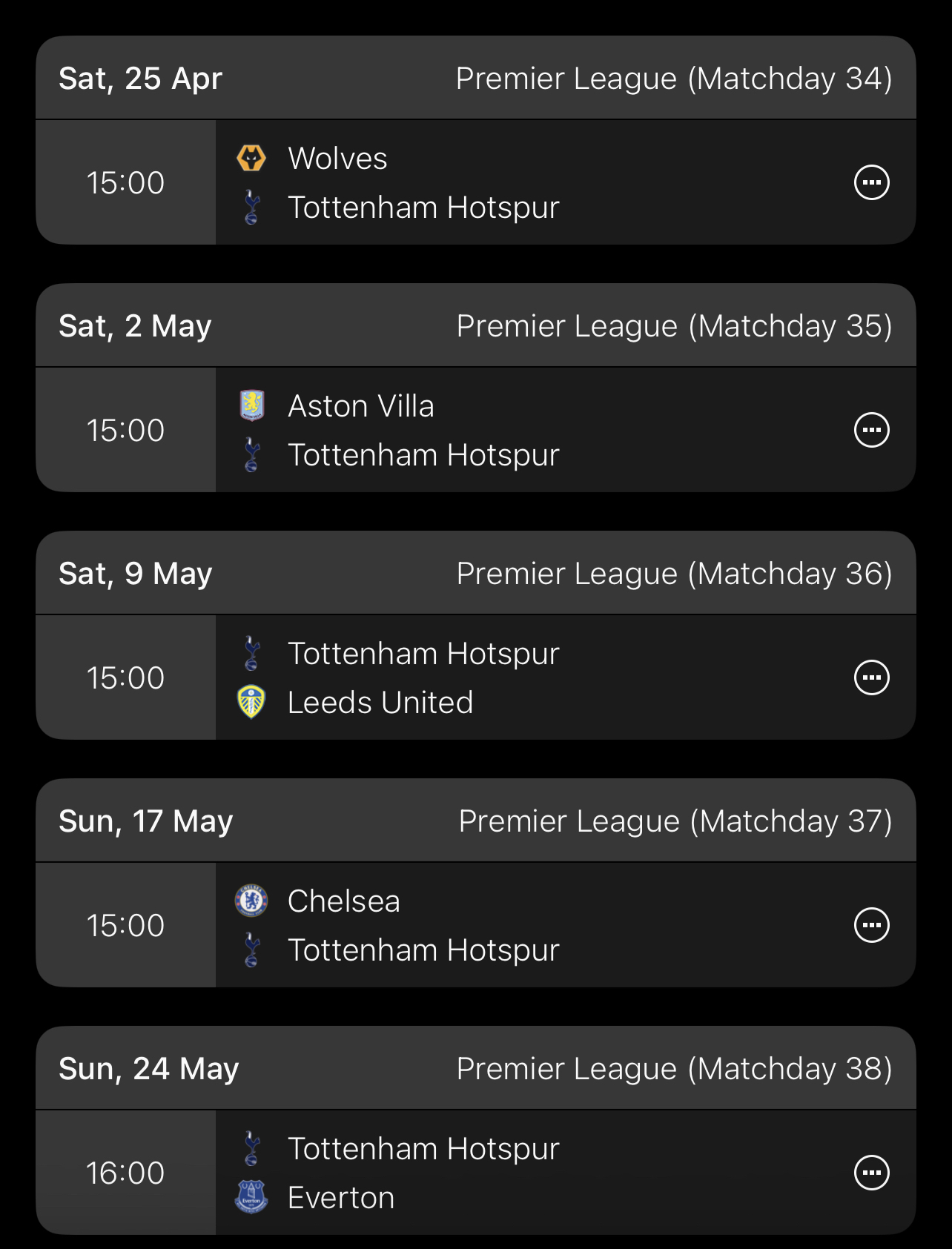Click the Chelsea club crest
The image size is (952, 1249).
[x=251, y=901]
